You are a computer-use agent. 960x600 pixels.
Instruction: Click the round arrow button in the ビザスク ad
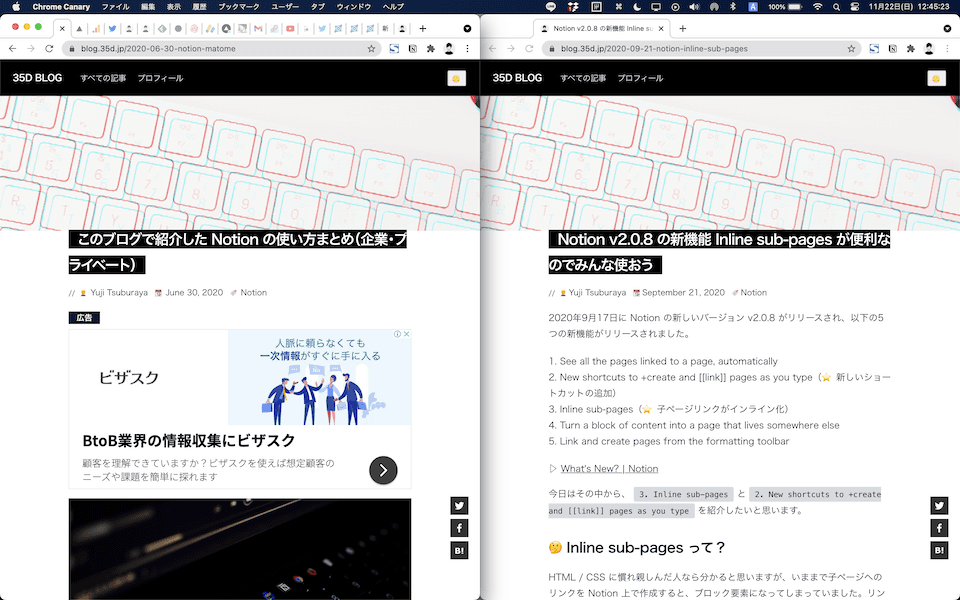tap(383, 470)
